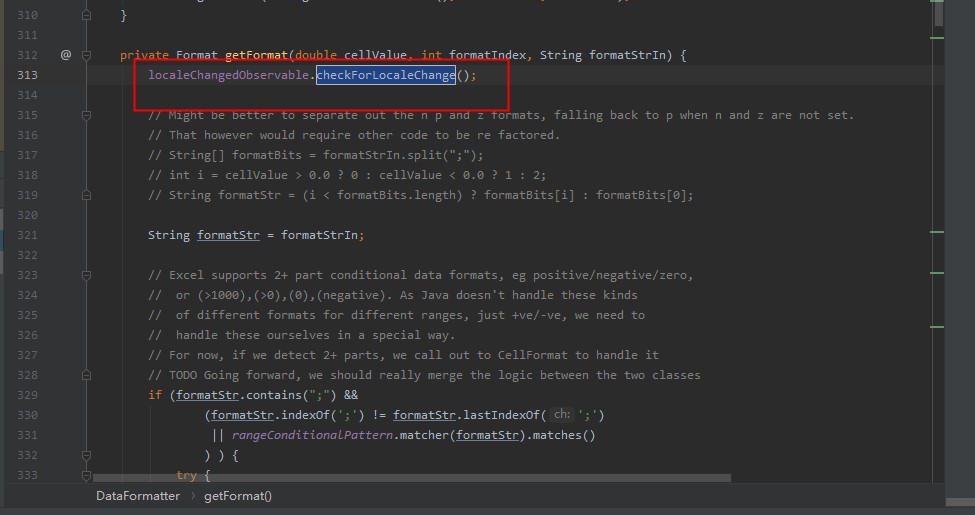
Task: Click line number 321 in the gutter
Action: tap(27, 235)
